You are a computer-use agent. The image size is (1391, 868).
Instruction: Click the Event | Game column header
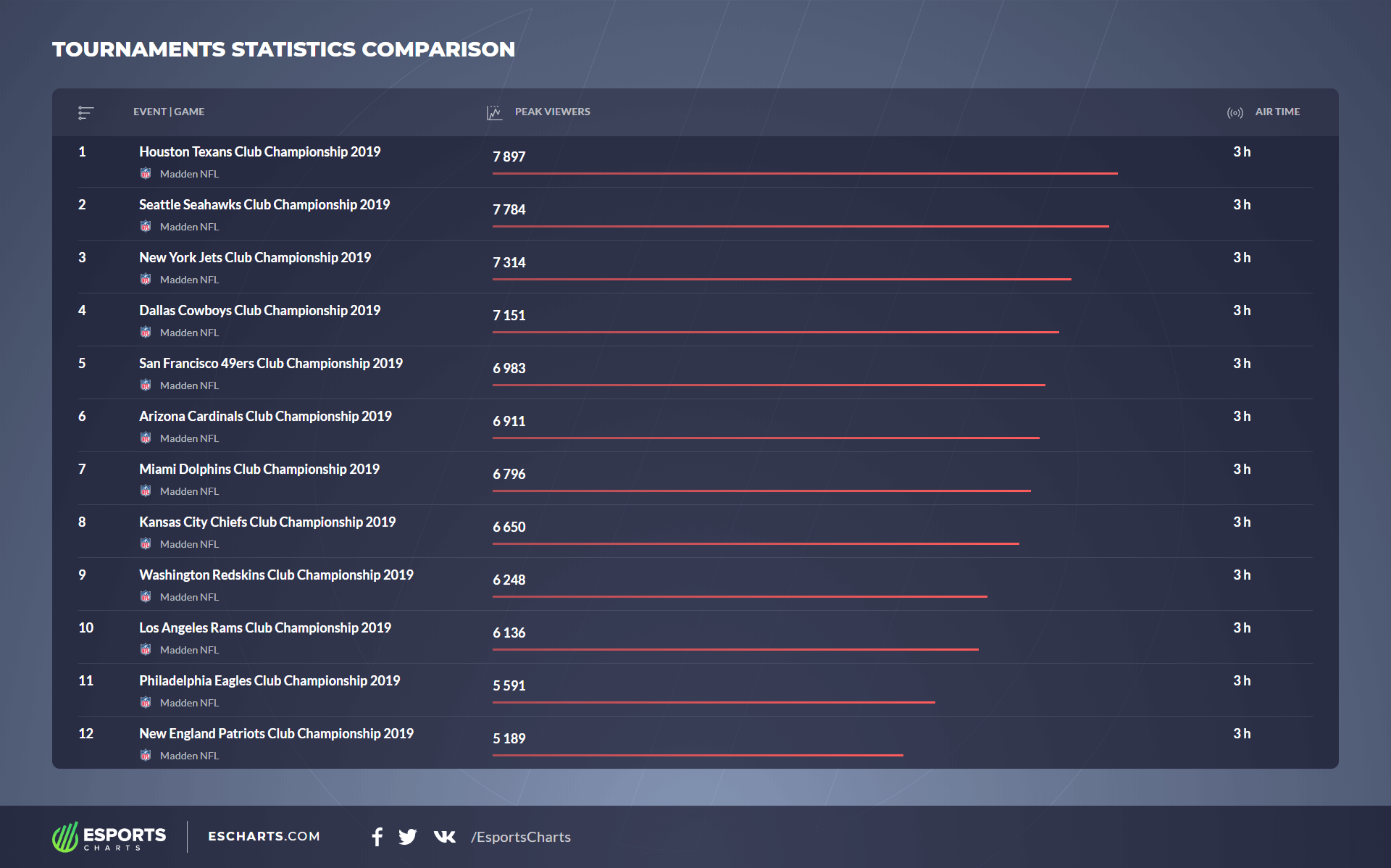point(169,112)
